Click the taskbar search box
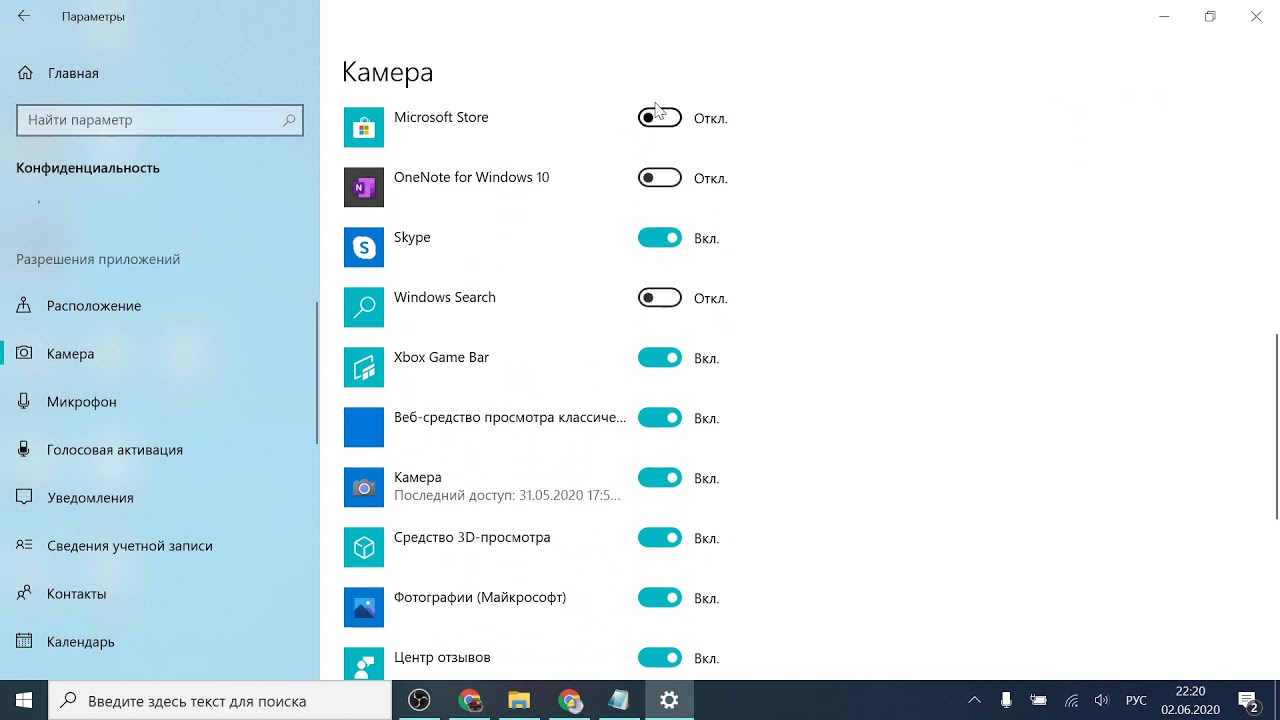The width and height of the screenshot is (1280, 720). [220, 701]
